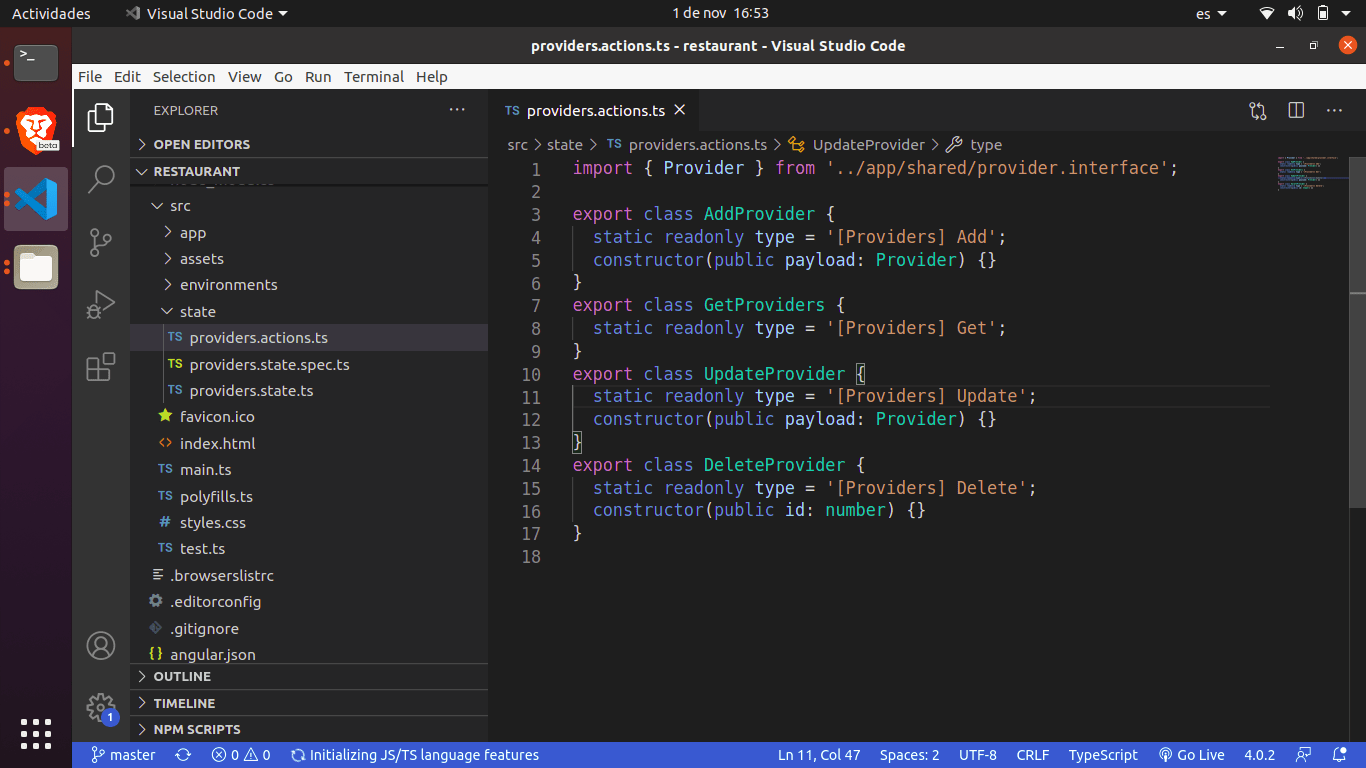Open the Source Control view
The width and height of the screenshot is (1366, 768).
click(x=101, y=242)
